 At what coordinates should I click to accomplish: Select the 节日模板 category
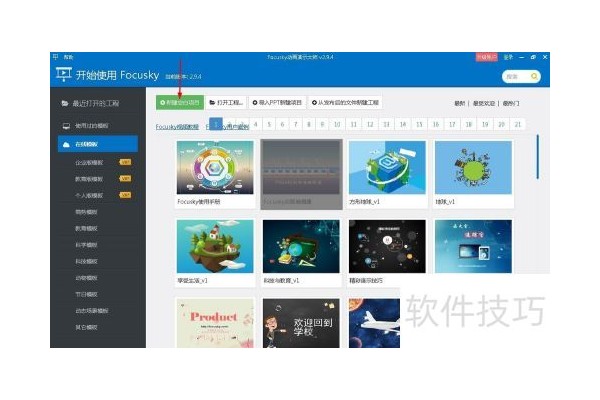click(x=86, y=294)
